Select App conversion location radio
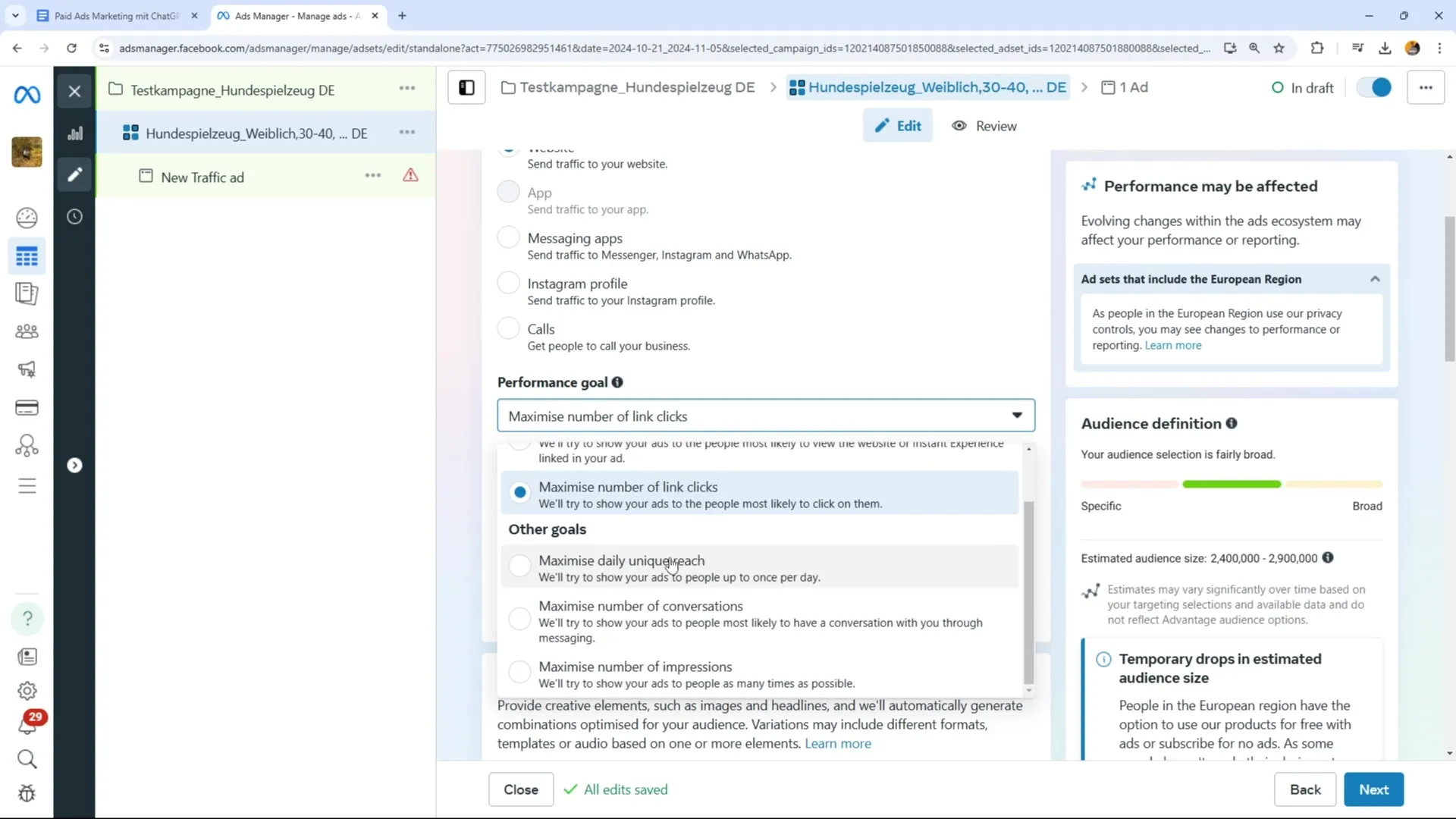1456x819 pixels. pyautogui.click(x=508, y=193)
